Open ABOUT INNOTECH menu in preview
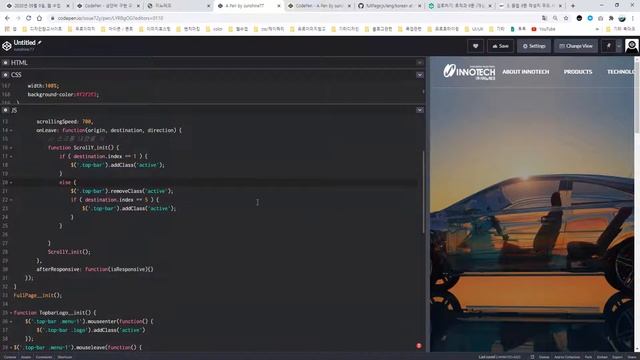 (x=526, y=72)
